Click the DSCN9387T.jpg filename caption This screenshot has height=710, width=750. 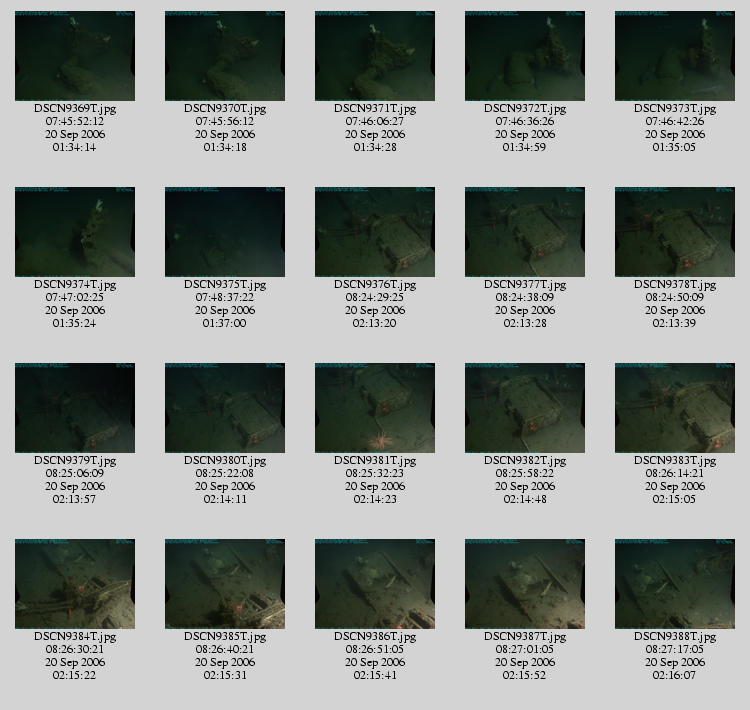tap(525, 637)
